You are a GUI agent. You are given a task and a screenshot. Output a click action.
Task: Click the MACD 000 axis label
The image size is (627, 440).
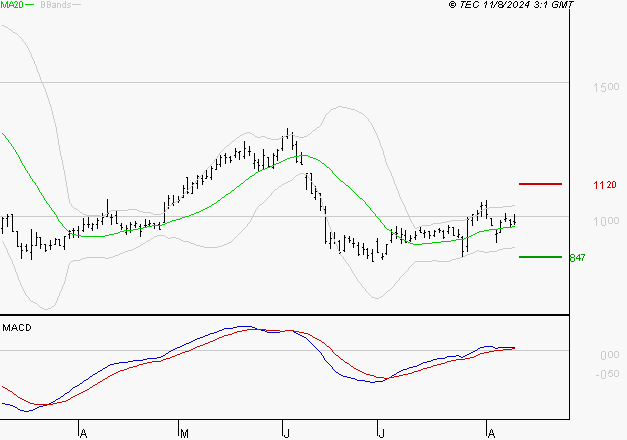(609, 355)
